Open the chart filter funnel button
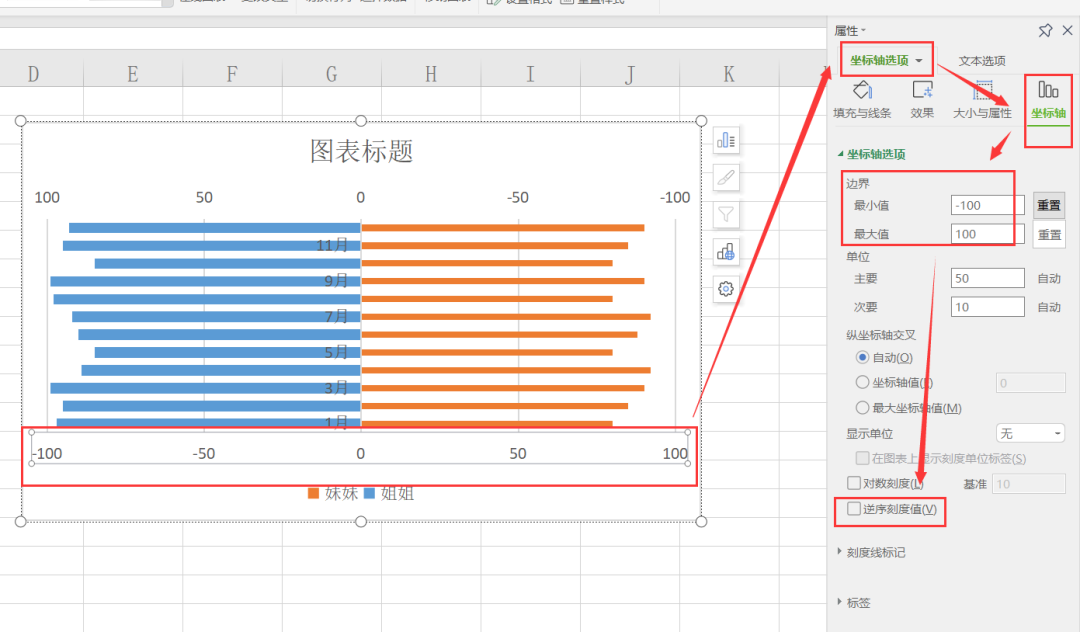Viewport: 1080px width, 632px height. tap(726, 215)
